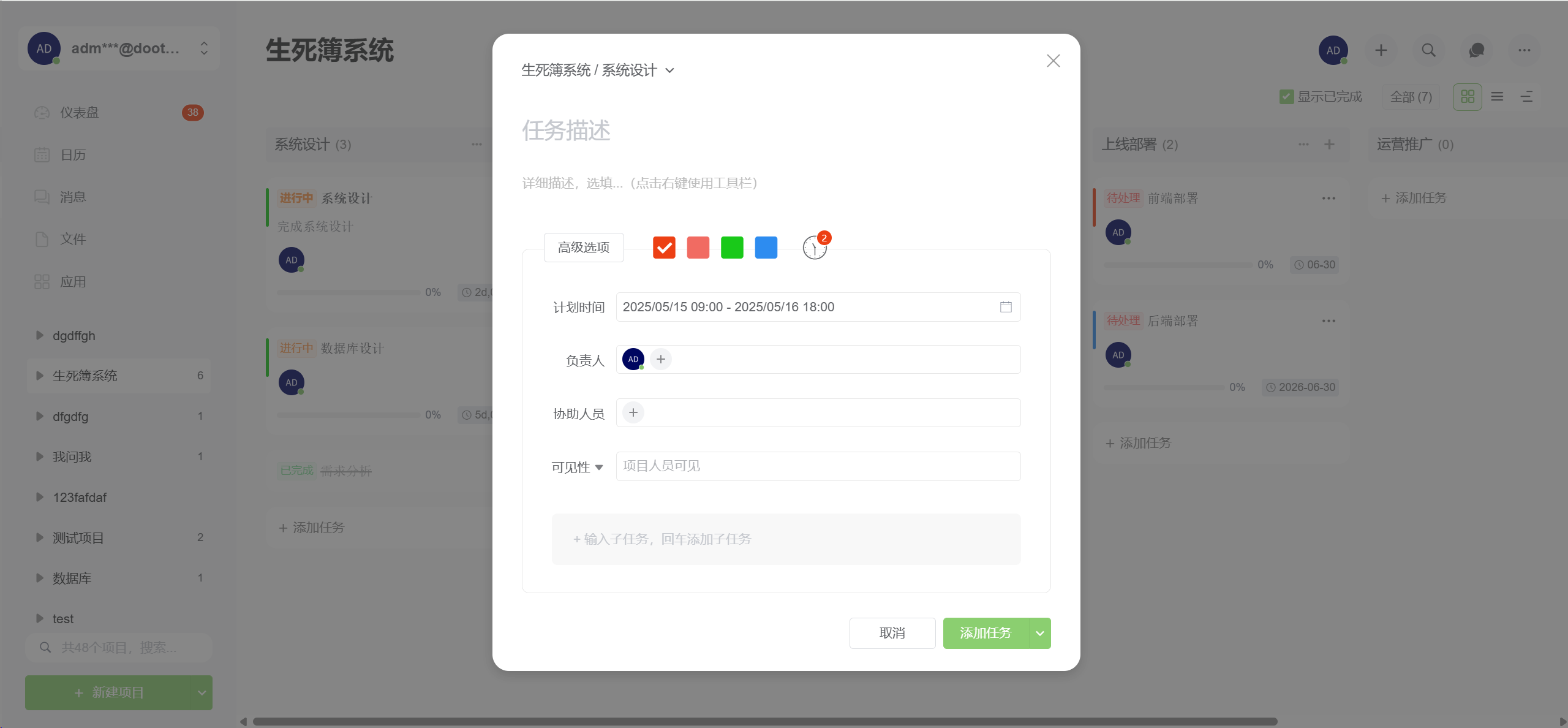Switch to kanban grid view icon

(1467, 97)
